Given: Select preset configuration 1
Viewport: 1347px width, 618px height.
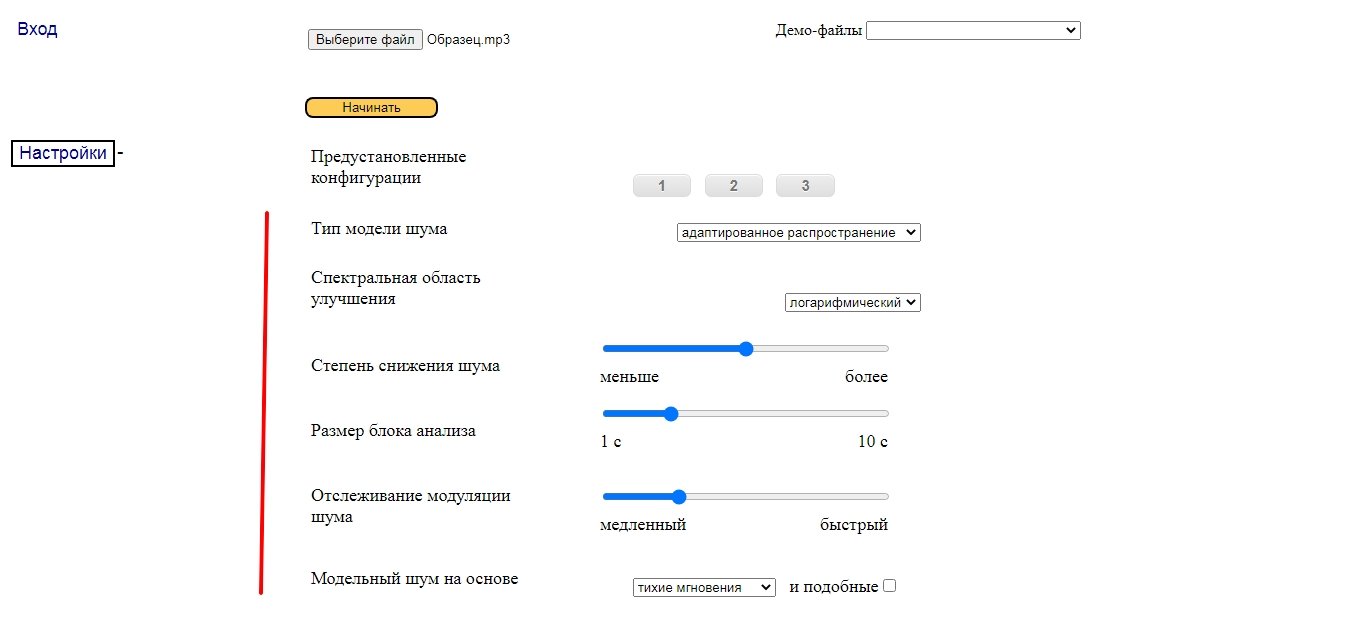Looking at the screenshot, I should 662,186.
